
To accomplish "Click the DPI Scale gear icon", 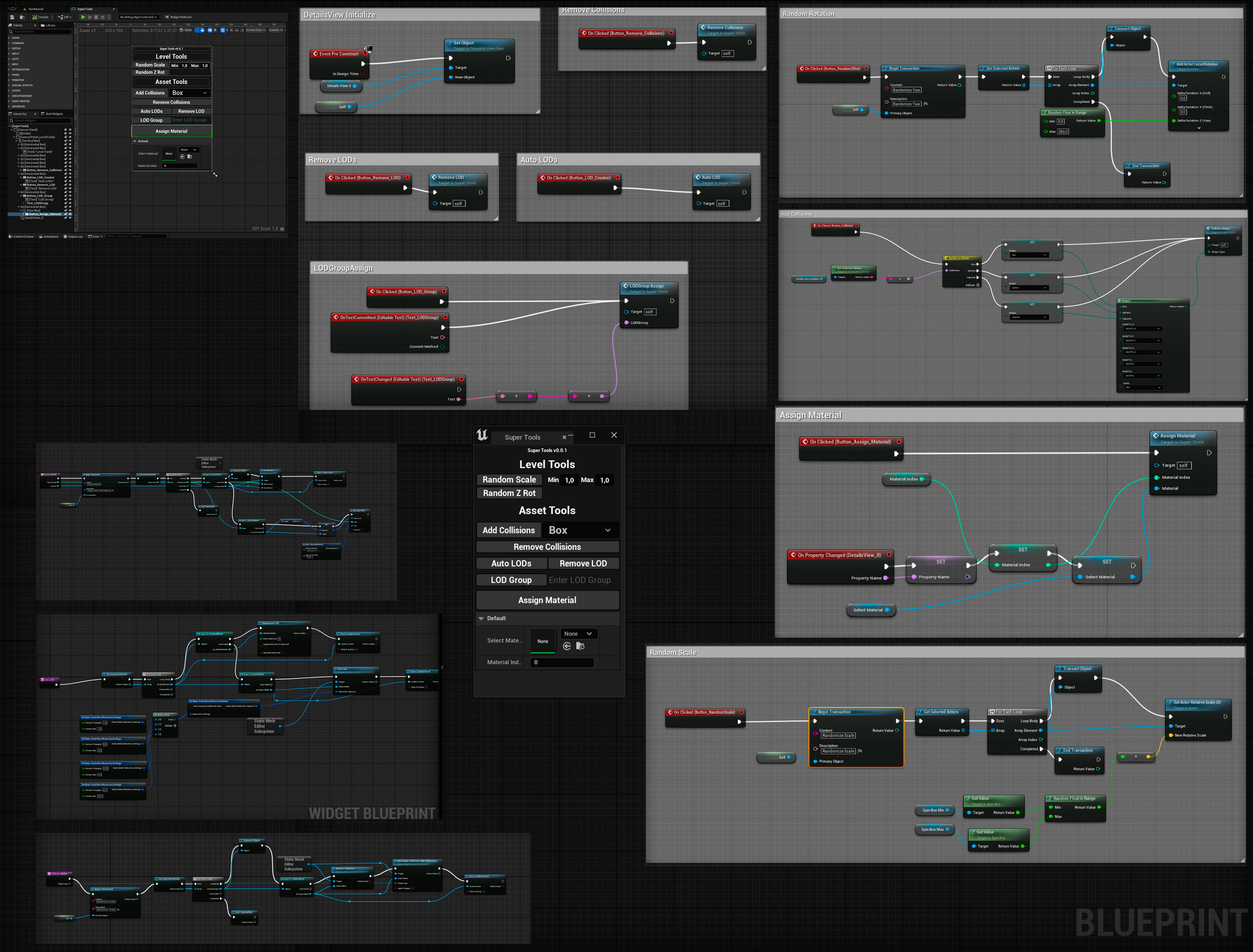I will click(282, 229).
